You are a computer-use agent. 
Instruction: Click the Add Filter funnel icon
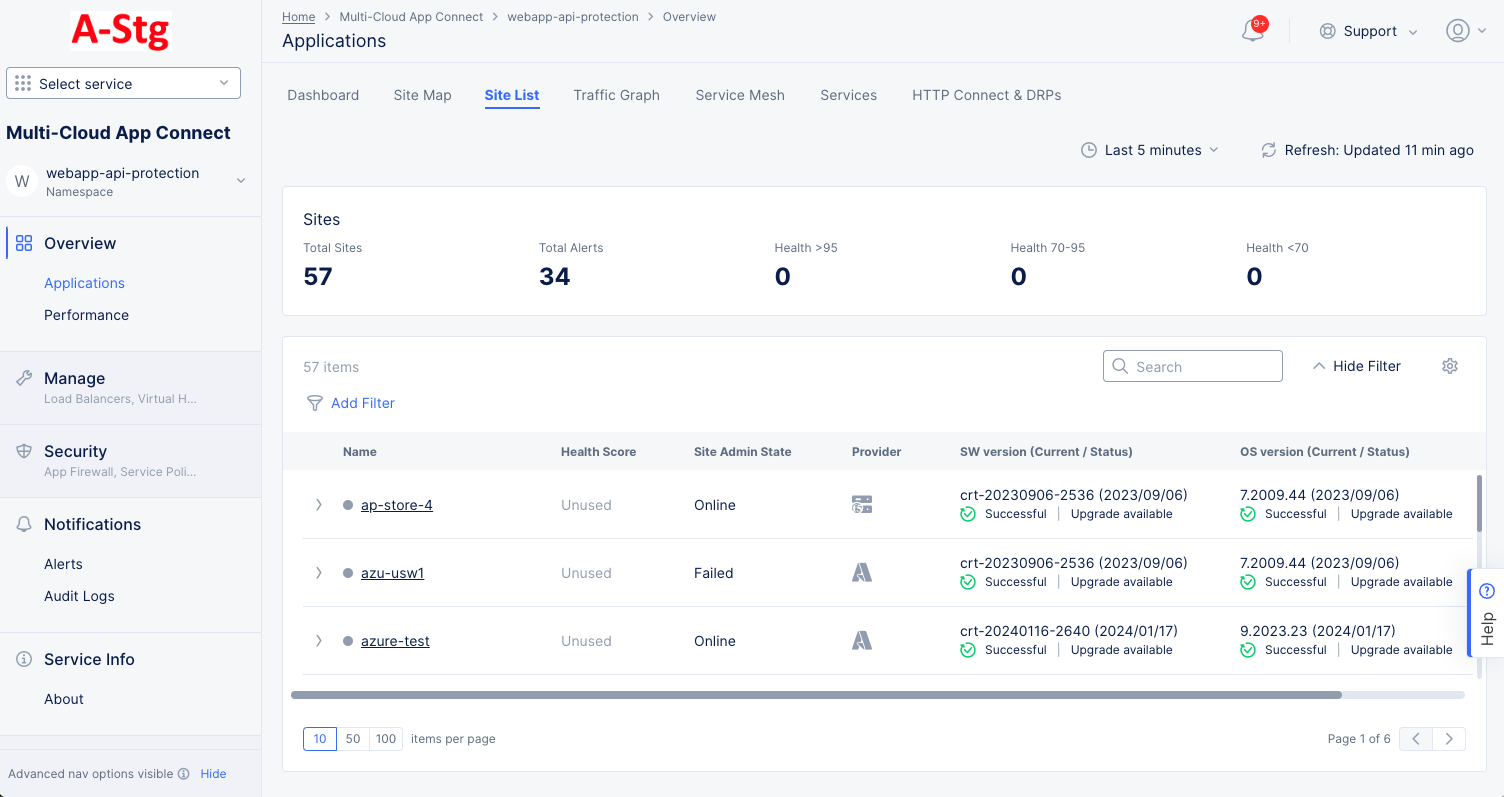coord(315,403)
